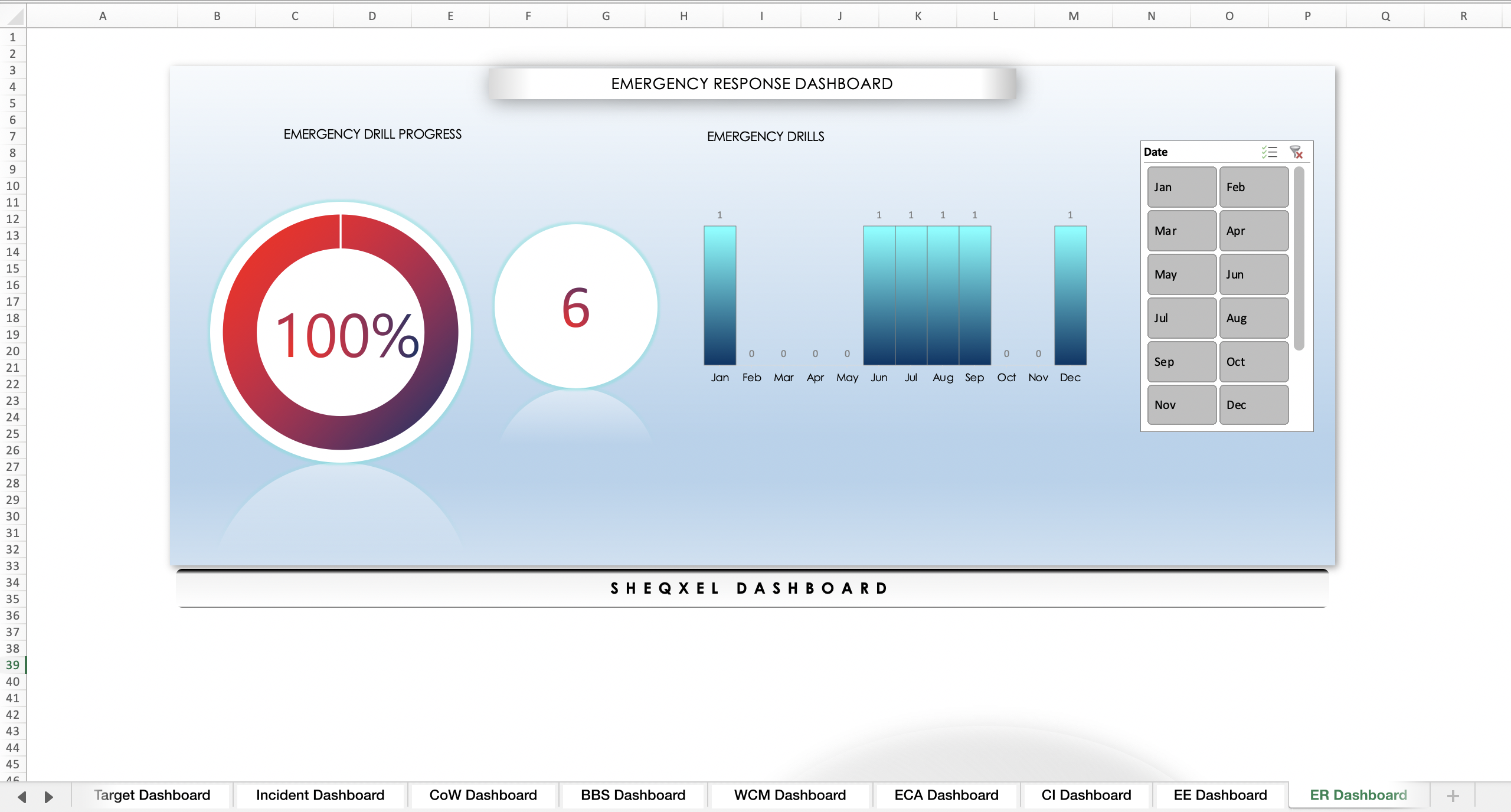Open the Incident Dashboard sheet
The height and width of the screenshot is (812, 1511).
[320, 795]
